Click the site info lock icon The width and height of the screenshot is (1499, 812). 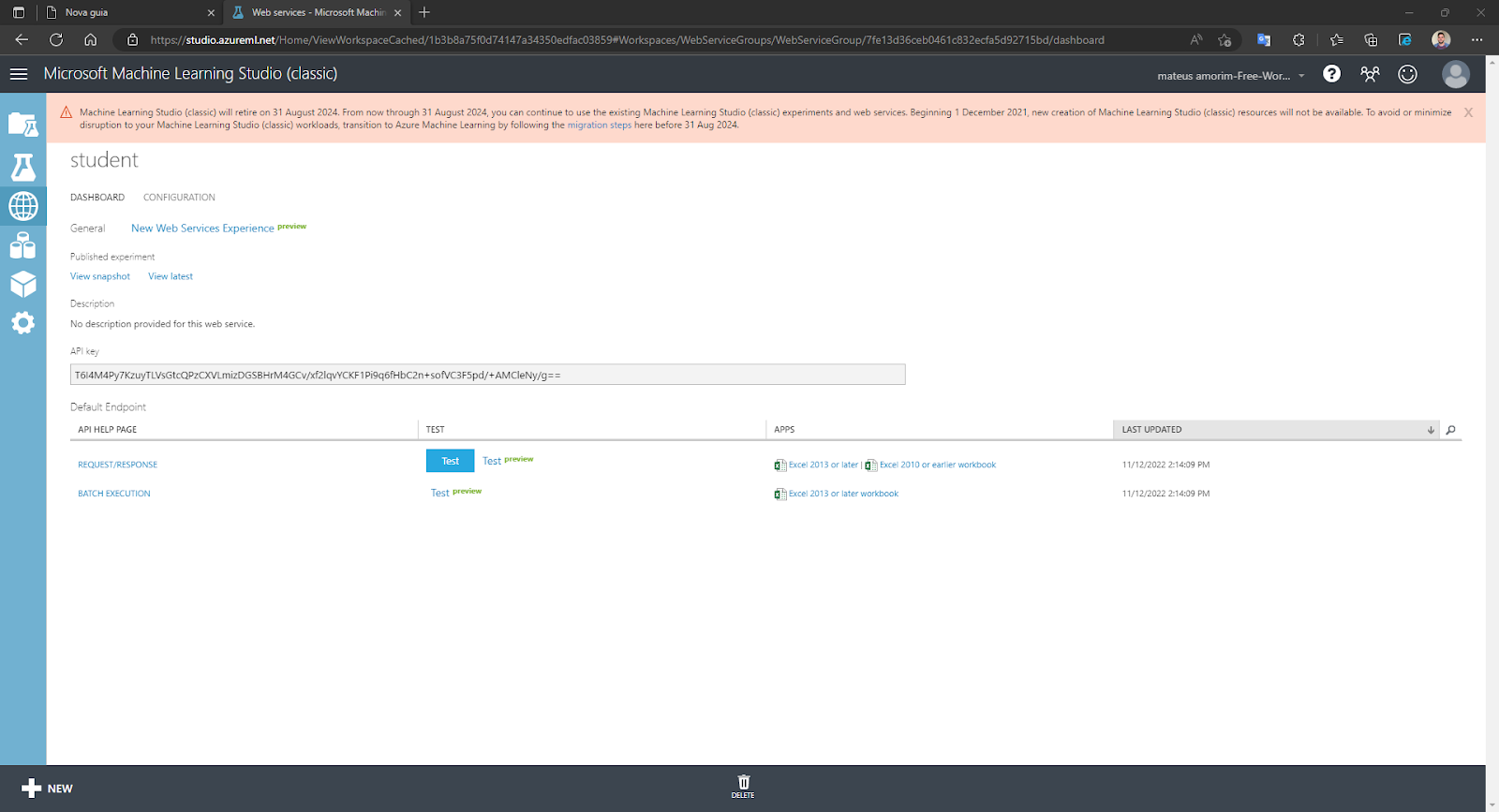pos(132,39)
